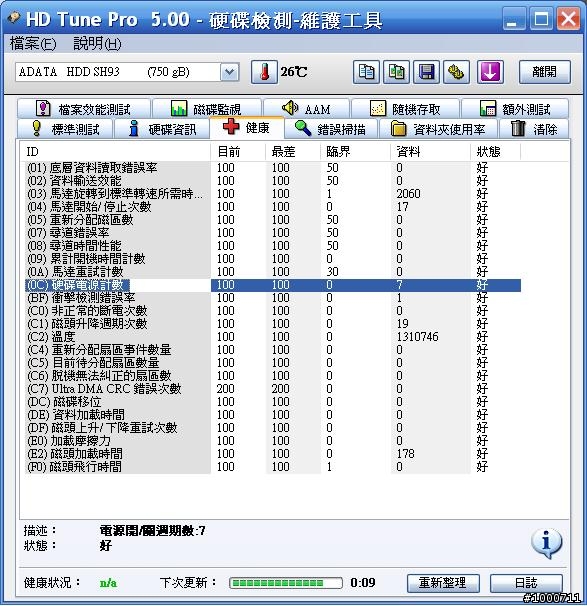The height and width of the screenshot is (606, 587).
Task: Select row (09) 累計開機時間計數
Action: [x=273, y=259]
